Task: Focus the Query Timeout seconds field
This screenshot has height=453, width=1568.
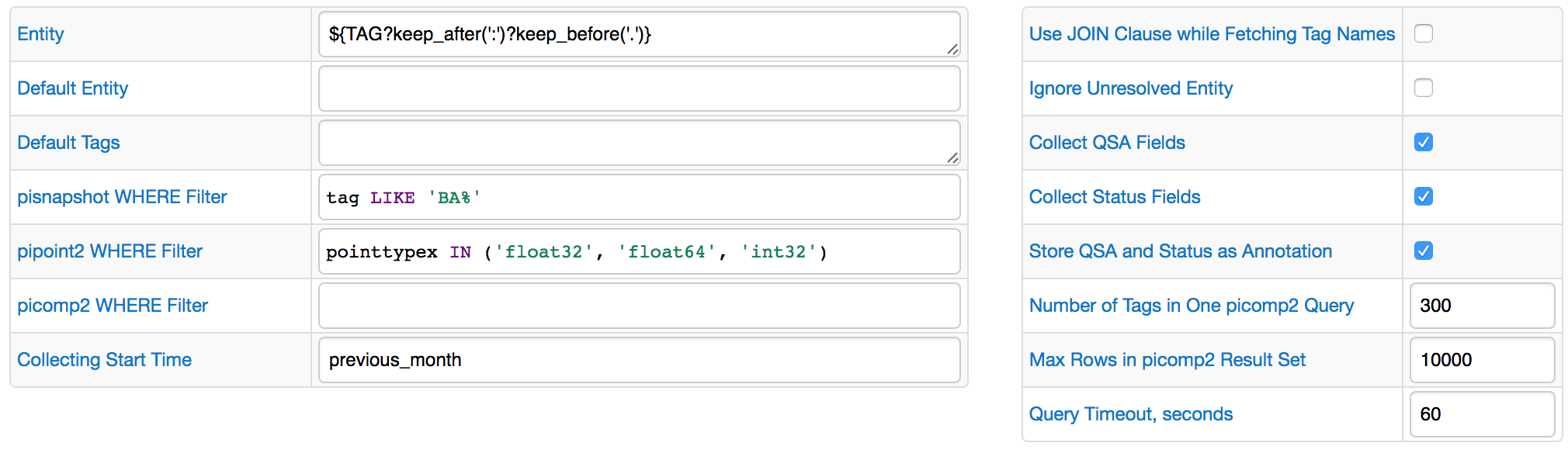Action: pyautogui.click(x=1481, y=414)
